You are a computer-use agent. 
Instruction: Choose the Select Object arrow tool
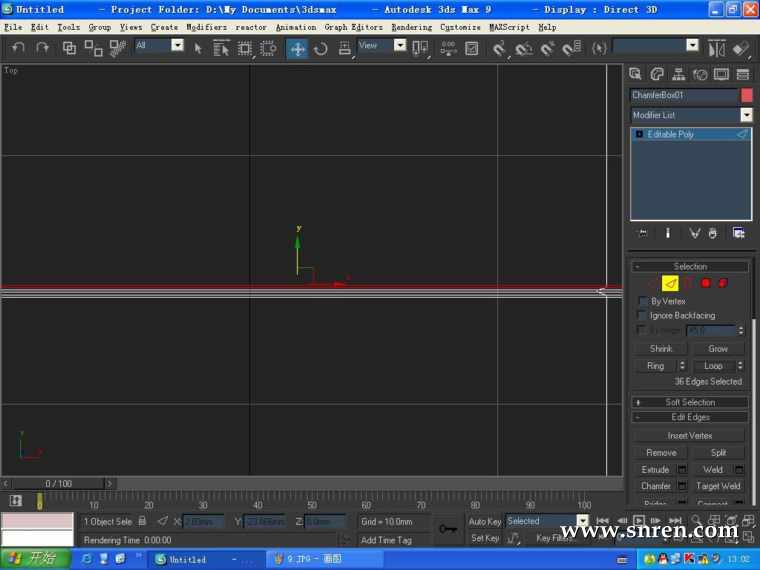point(198,48)
